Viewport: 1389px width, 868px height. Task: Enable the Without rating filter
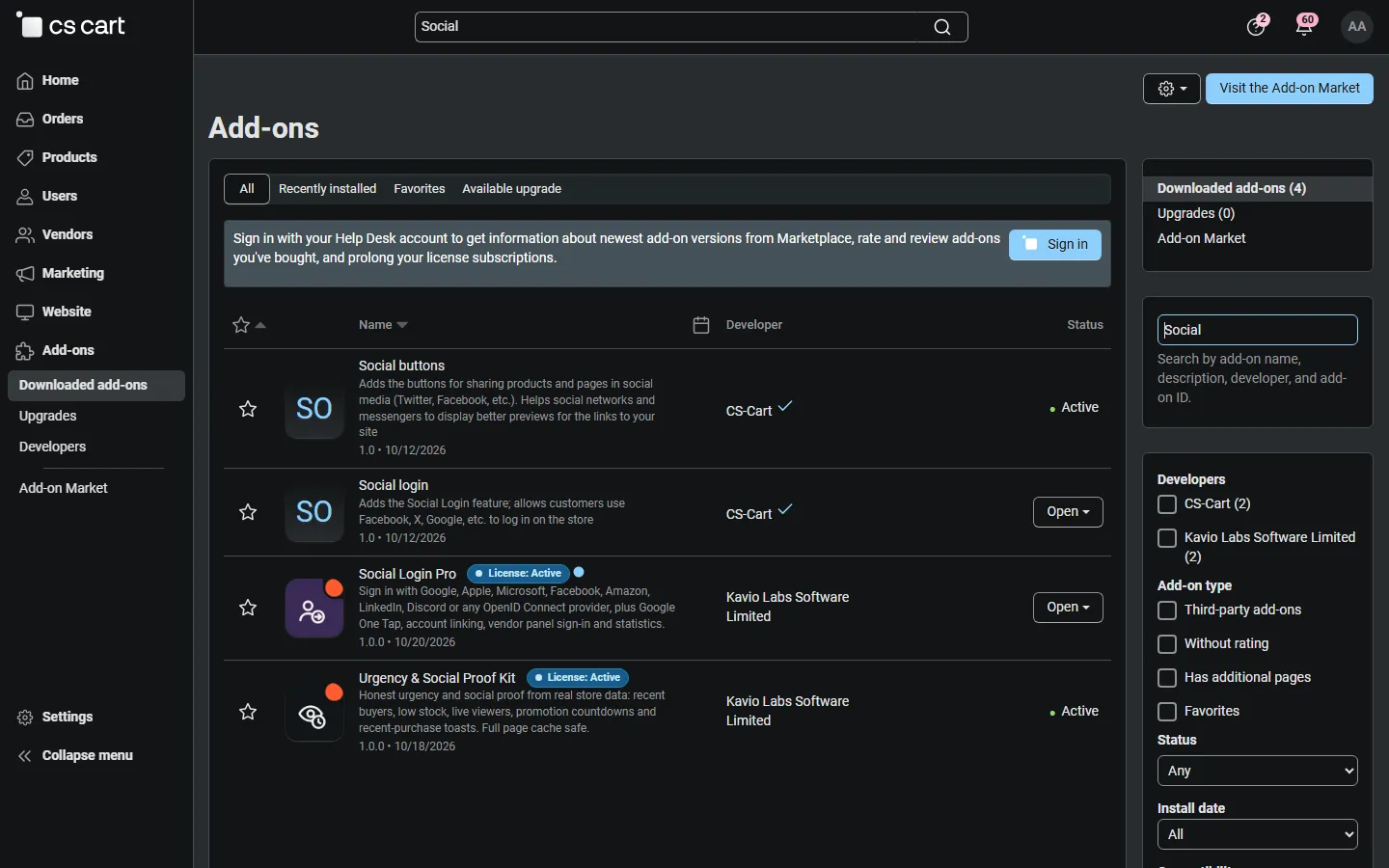point(1167,644)
